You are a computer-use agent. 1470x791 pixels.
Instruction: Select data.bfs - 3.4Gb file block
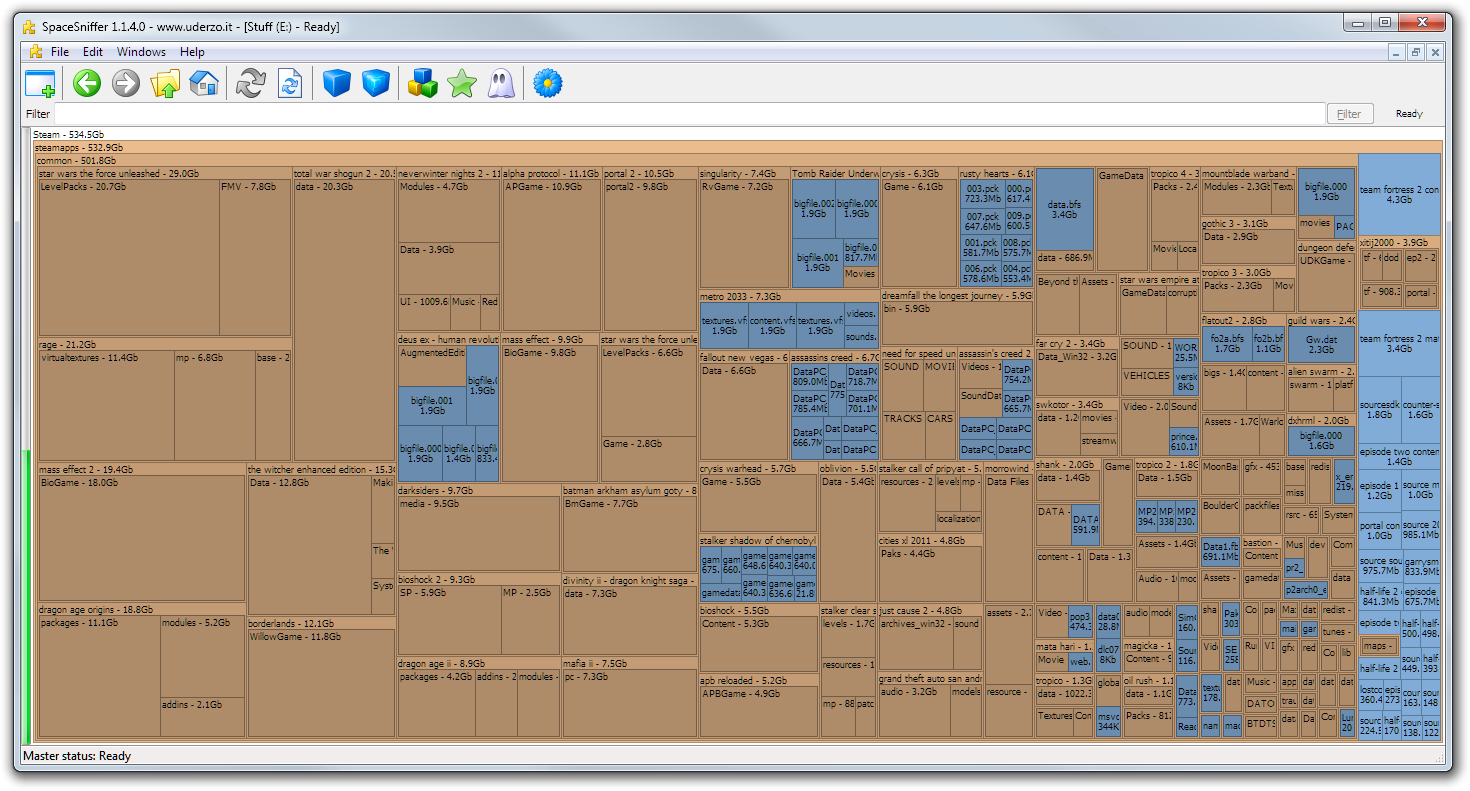coord(1064,208)
